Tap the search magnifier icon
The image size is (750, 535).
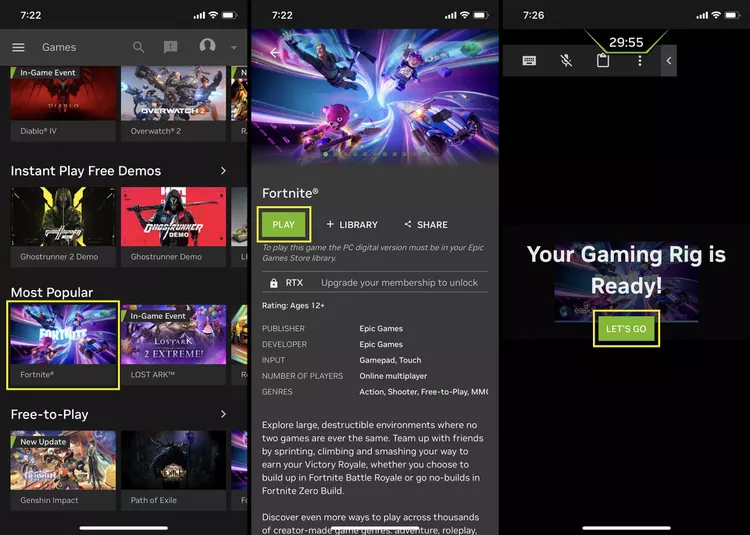[138, 47]
